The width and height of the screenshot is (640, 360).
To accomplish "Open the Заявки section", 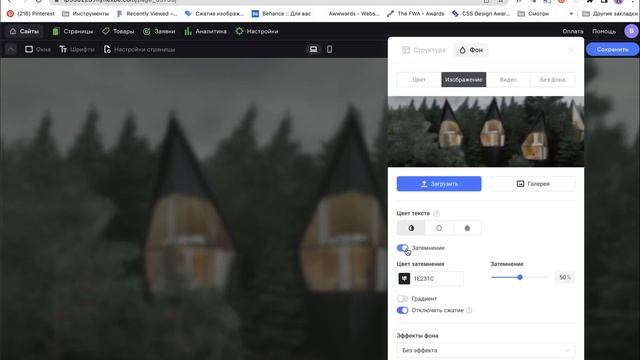I will (159, 31).
